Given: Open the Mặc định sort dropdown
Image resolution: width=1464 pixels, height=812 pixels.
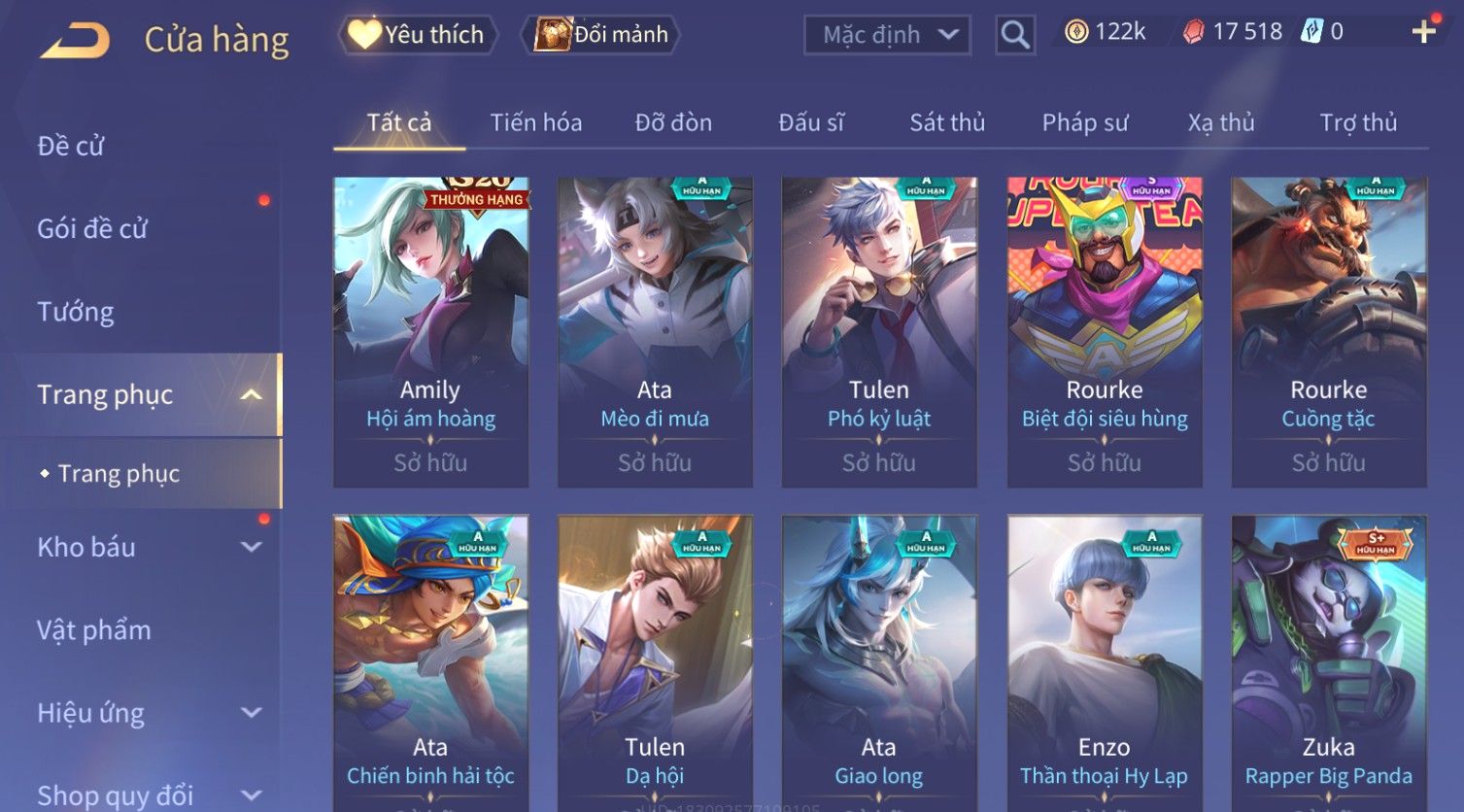Looking at the screenshot, I should [887, 35].
